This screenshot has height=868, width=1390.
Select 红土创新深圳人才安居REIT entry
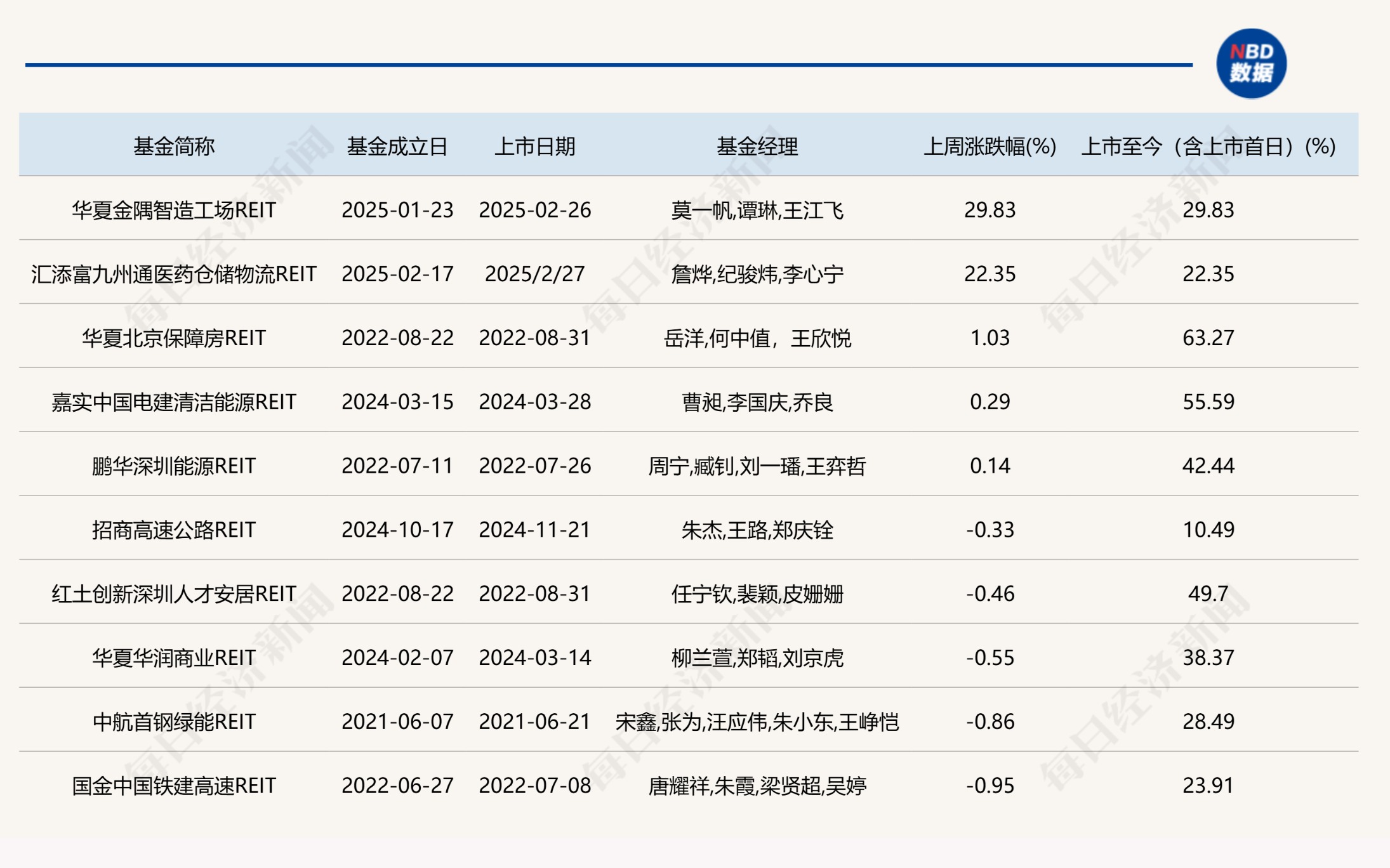171,595
